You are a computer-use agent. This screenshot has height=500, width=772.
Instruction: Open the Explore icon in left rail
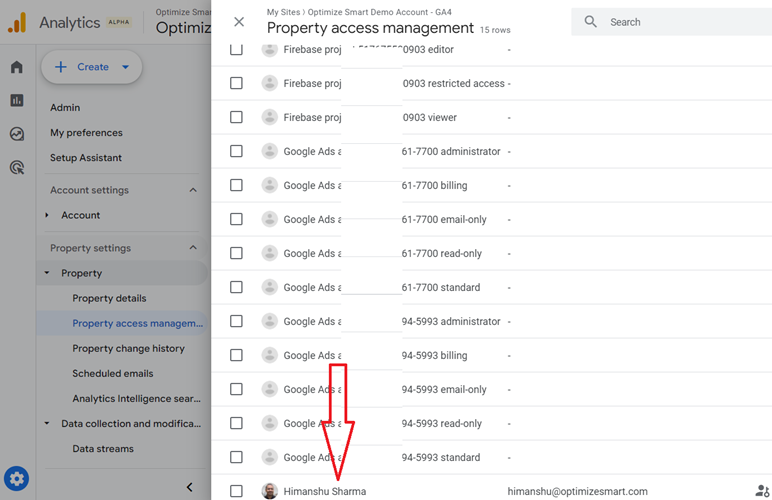pyautogui.click(x=17, y=134)
